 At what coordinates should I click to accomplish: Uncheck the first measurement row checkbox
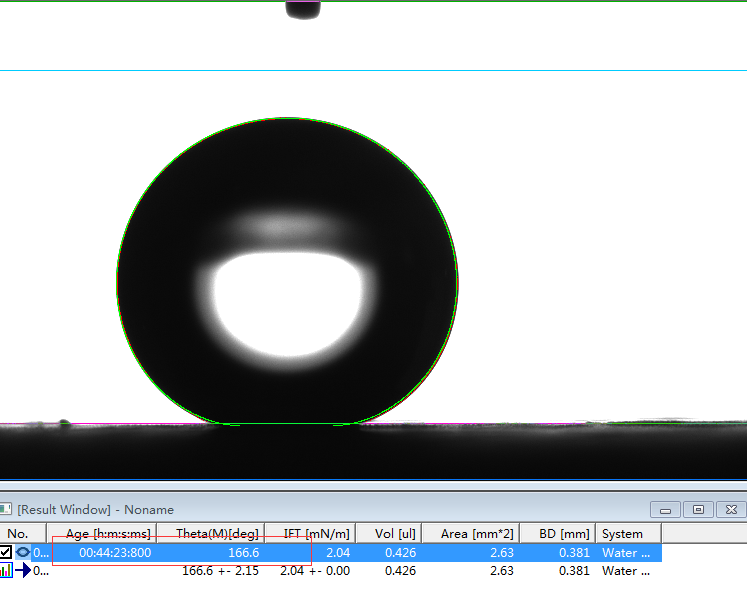click(6, 552)
